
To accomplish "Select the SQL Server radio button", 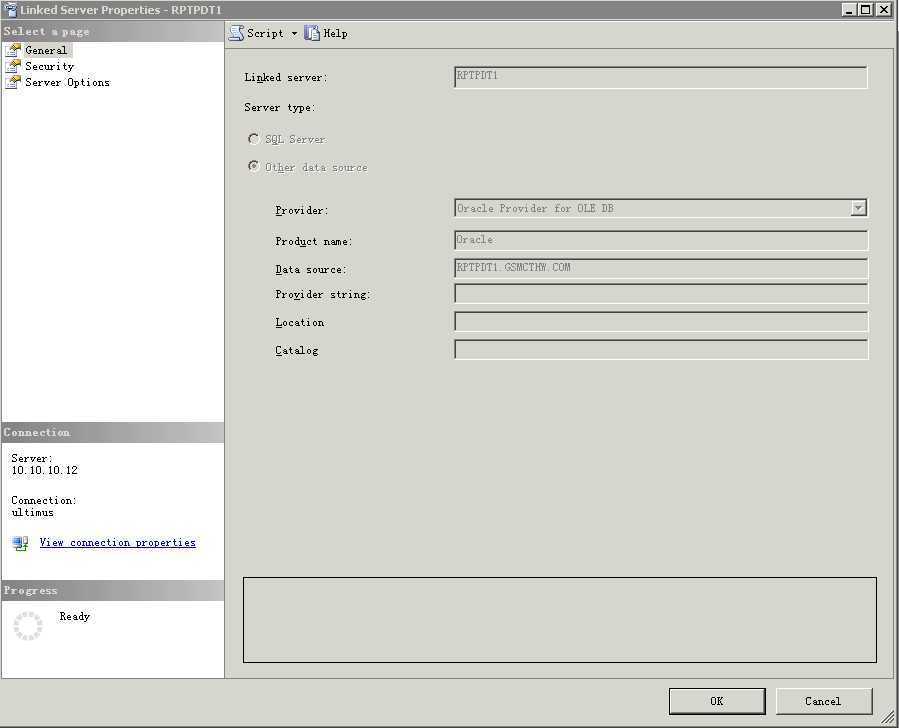I will [x=253, y=139].
